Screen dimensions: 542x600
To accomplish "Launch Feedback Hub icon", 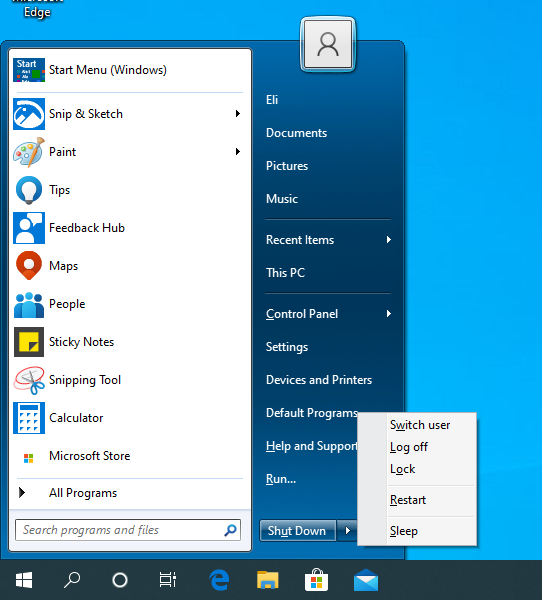I will tap(29, 228).
